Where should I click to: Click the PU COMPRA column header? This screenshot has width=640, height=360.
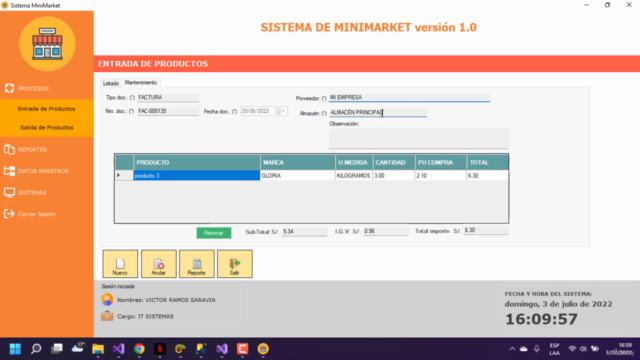point(440,162)
